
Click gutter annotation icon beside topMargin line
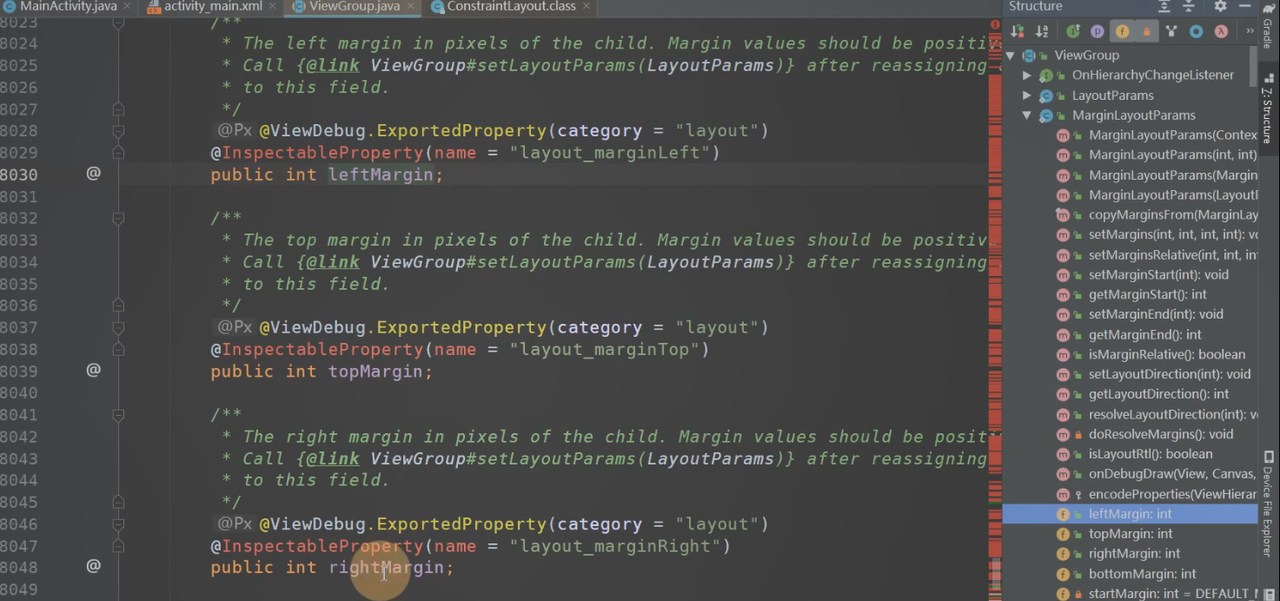(x=93, y=370)
